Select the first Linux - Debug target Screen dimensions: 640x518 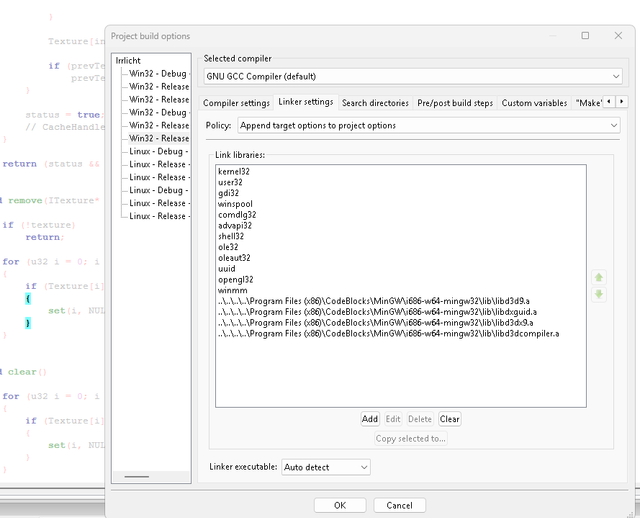(x=159, y=151)
